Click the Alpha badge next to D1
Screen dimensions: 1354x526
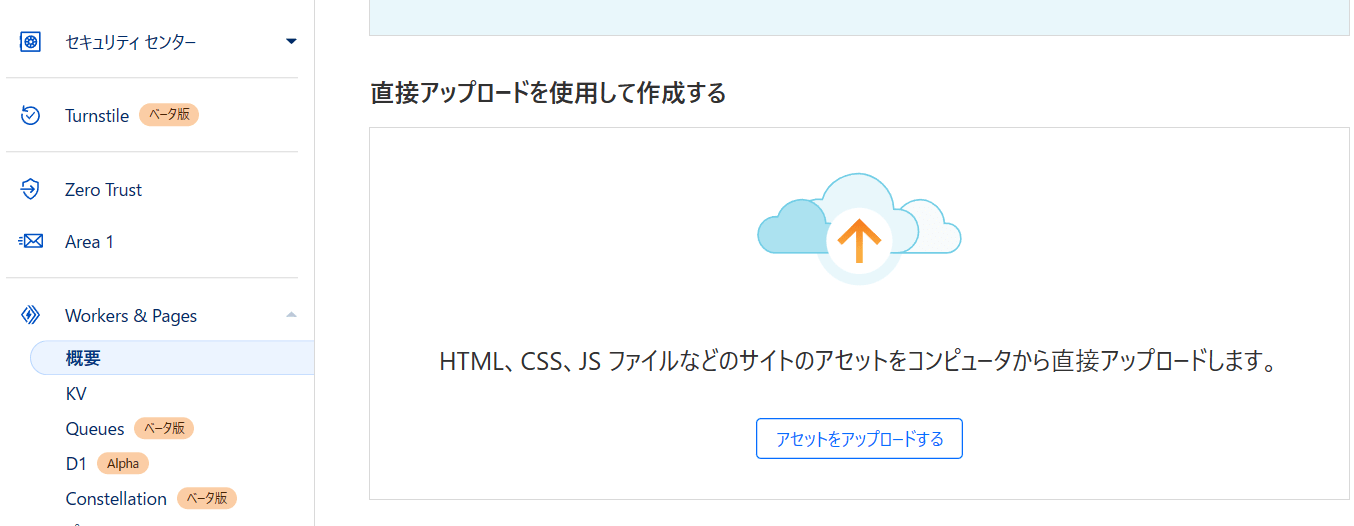coord(123,464)
